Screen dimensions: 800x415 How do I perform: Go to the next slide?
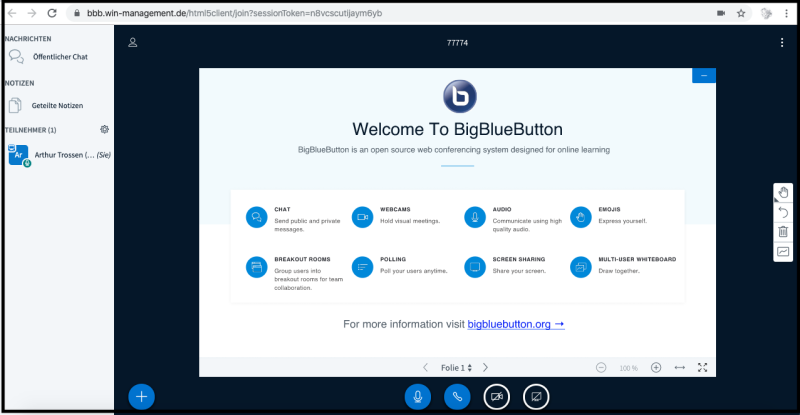pyautogui.click(x=485, y=367)
